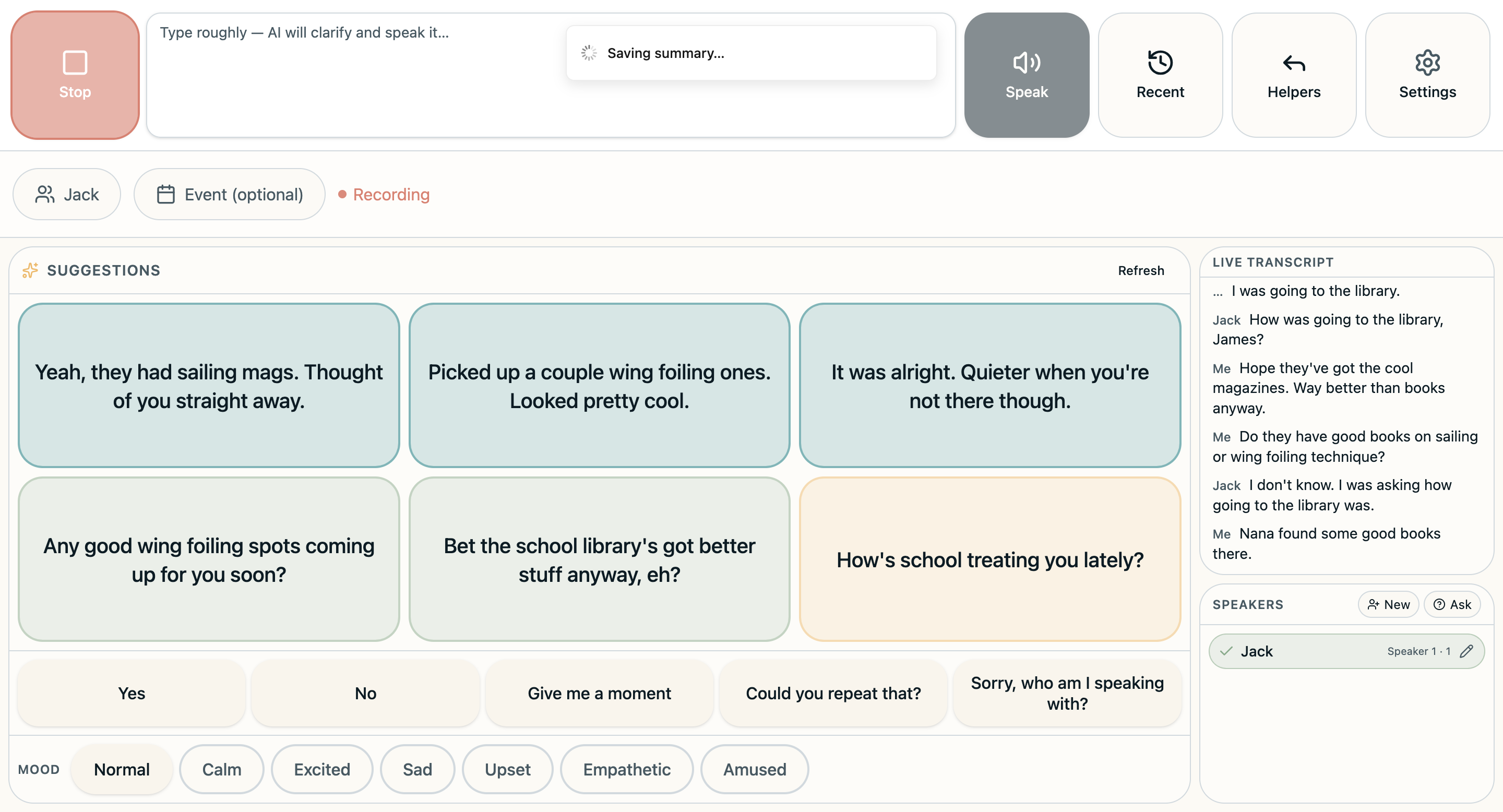The width and height of the screenshot is (1503, 812).
Task: Tap the No quick reply
Action: click(365, 693)
